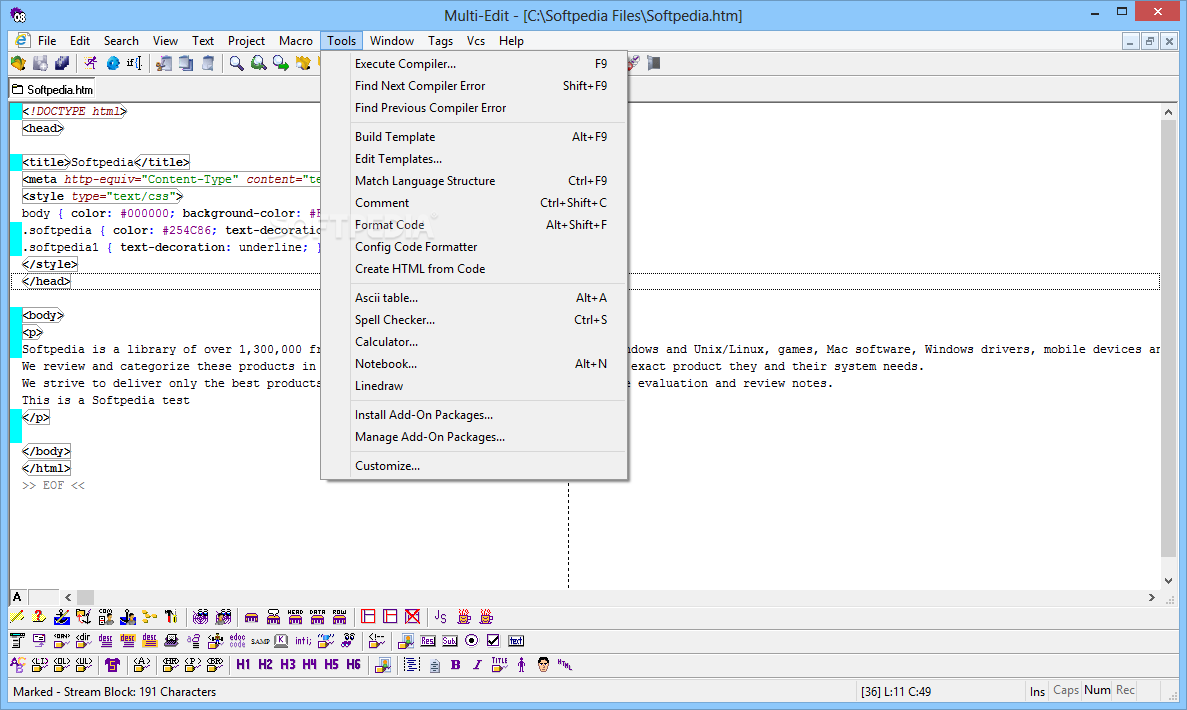Click the '[36] L:11 C:49' position indicator

(x=896, y=692)
